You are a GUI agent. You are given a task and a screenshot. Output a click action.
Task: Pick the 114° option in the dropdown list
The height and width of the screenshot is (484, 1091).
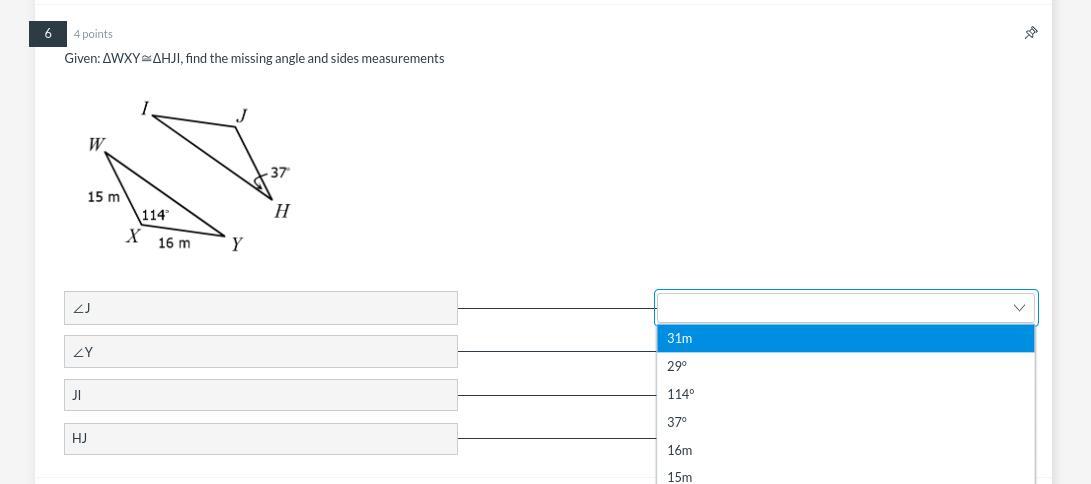845,394
